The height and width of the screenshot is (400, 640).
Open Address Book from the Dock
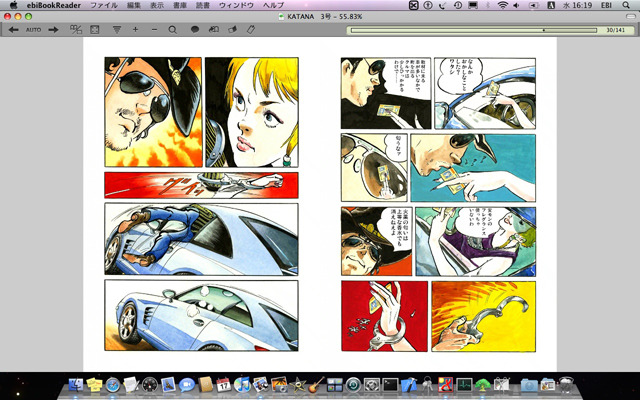click(x=205, y=384)
